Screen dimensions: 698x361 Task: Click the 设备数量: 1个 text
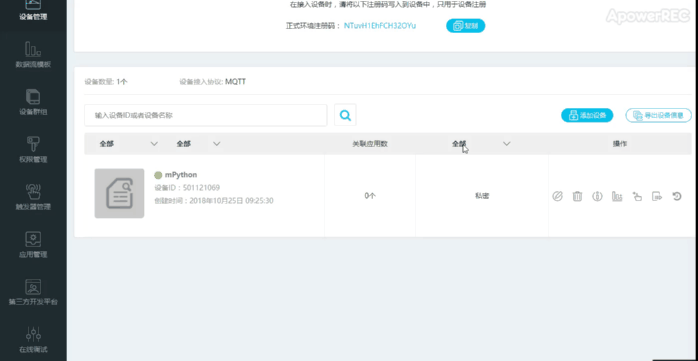point(106,82)
